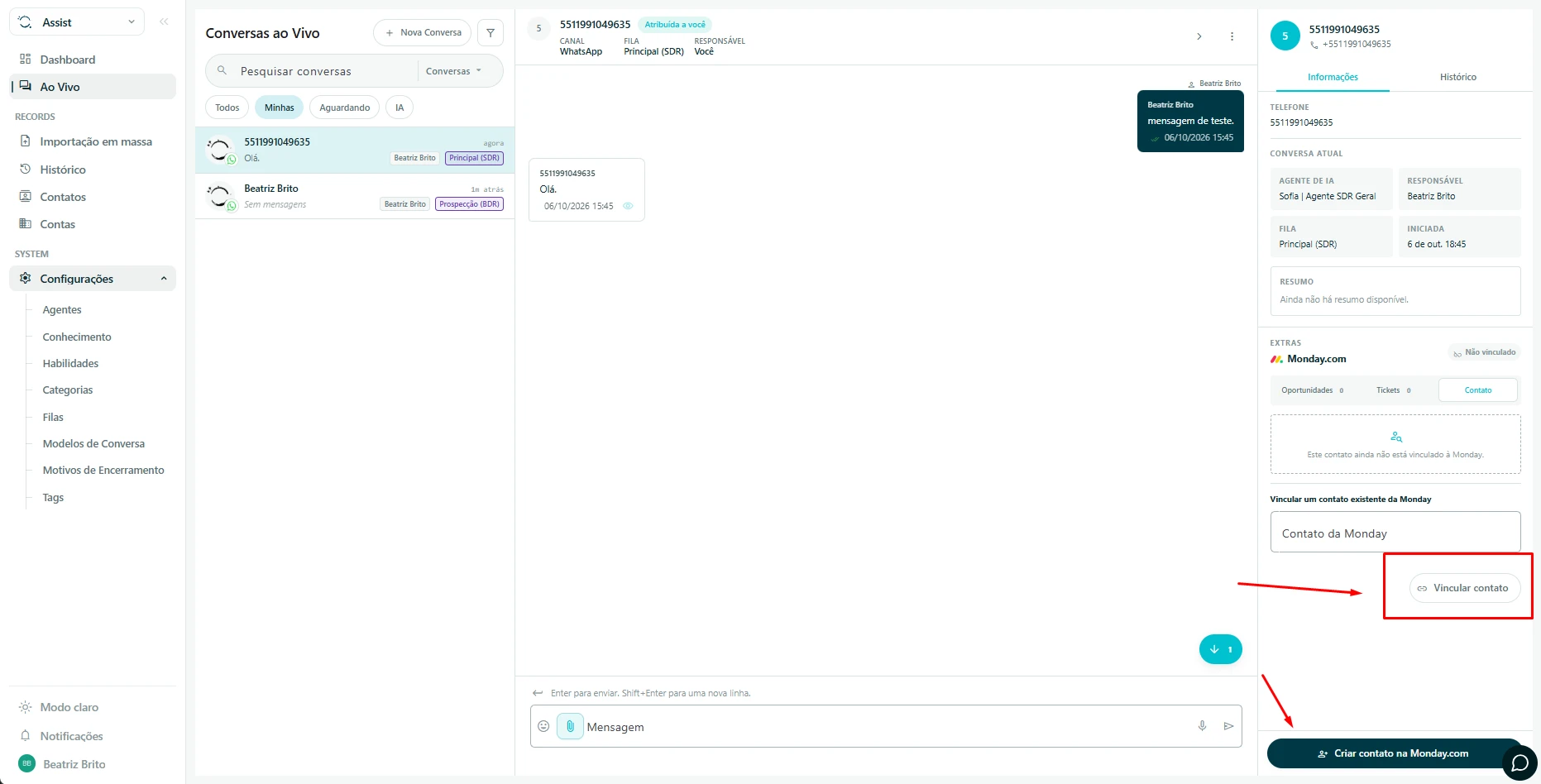Select the Contato tab under Monday.com
The image size is (1541, 784).
point(1477,390)
